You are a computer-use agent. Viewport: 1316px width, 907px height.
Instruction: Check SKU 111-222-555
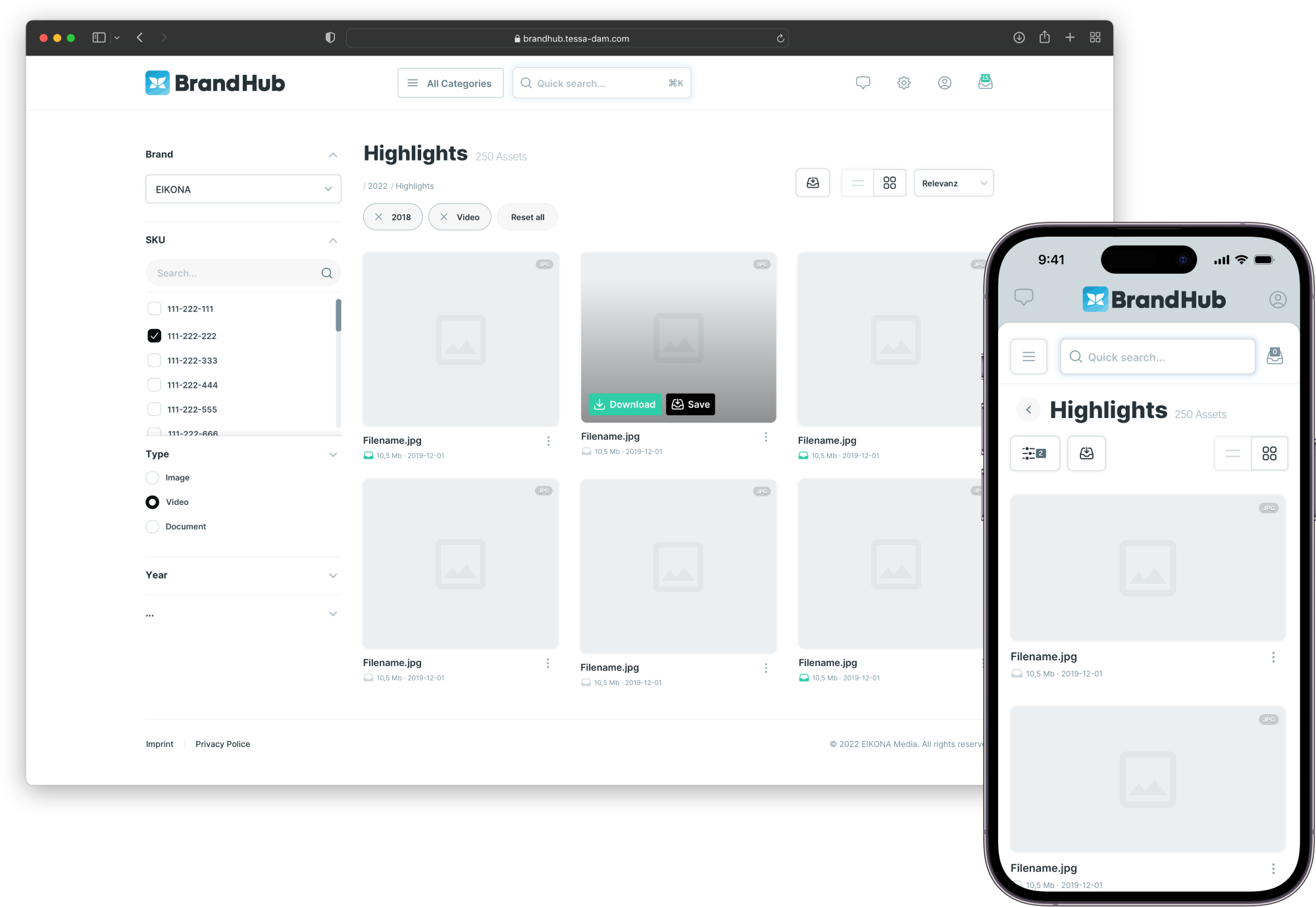click(154, 409)
